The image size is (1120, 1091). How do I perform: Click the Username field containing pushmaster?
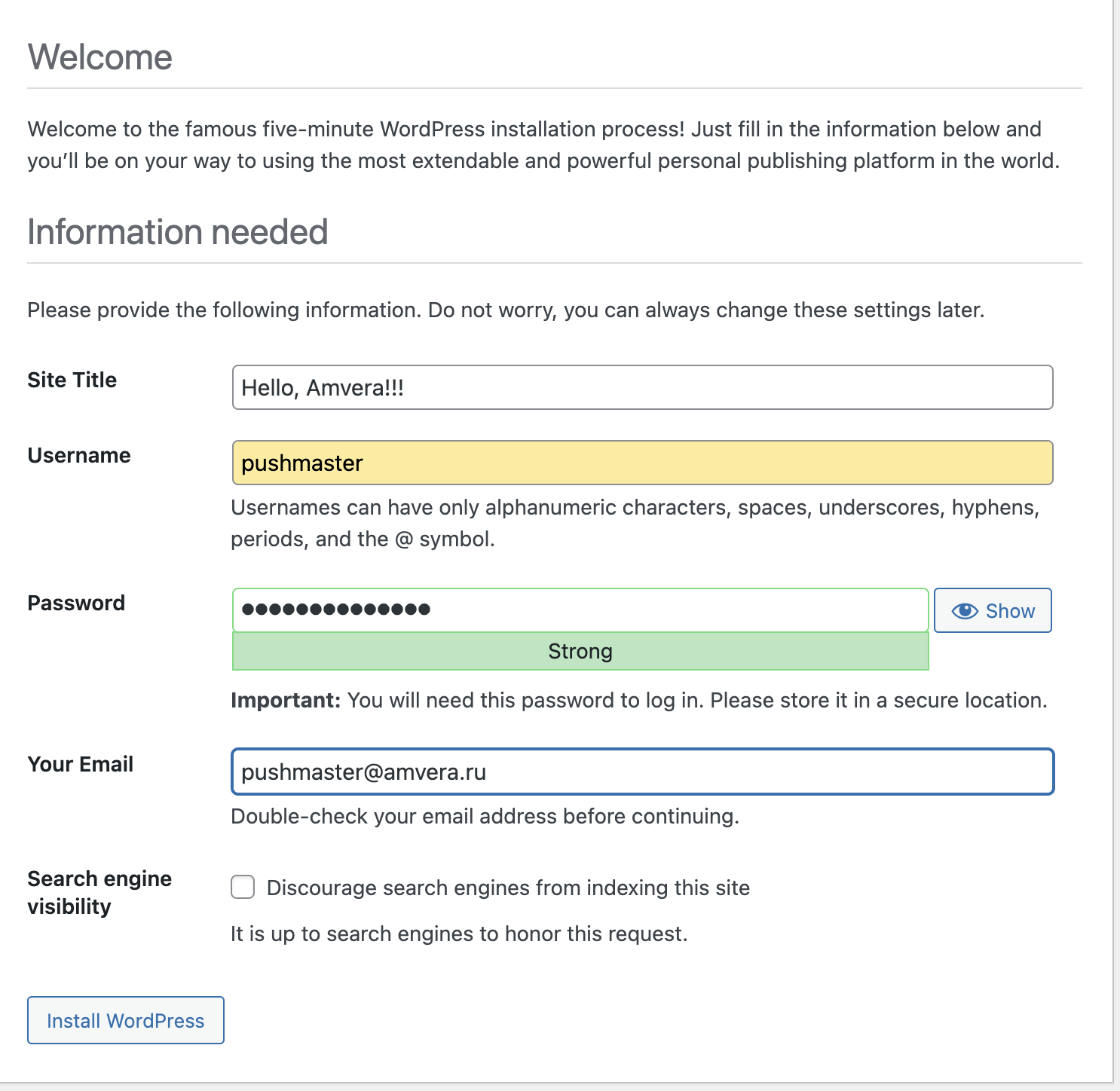coord(642,463)
